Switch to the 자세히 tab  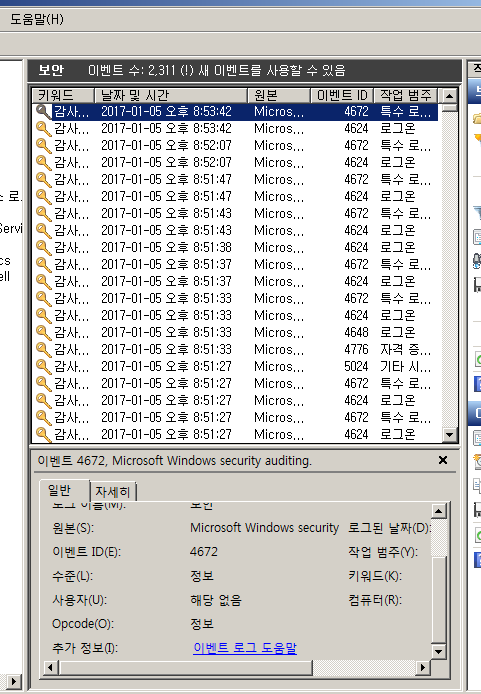[112, 492]
